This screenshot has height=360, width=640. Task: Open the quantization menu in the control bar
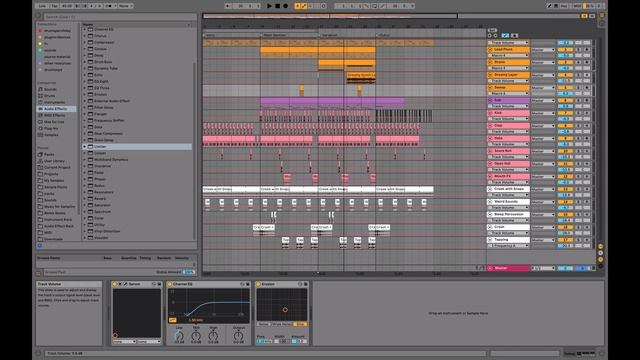point(124,6)
